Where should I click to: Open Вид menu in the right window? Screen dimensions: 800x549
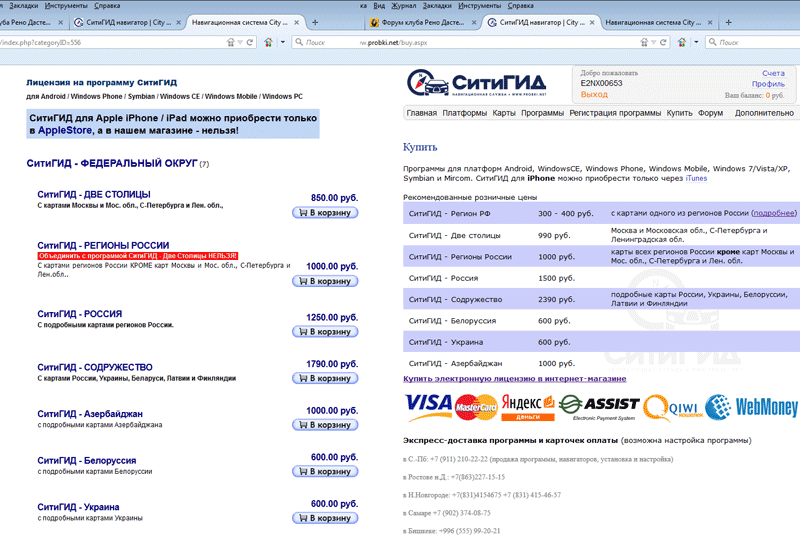(x=379, y=6)
